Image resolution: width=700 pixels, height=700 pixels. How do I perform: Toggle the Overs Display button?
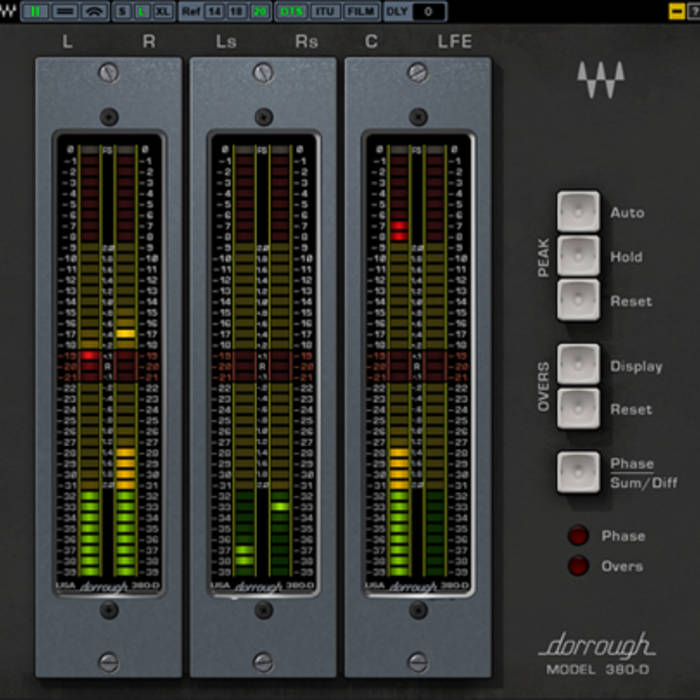(x=579, y=365)
